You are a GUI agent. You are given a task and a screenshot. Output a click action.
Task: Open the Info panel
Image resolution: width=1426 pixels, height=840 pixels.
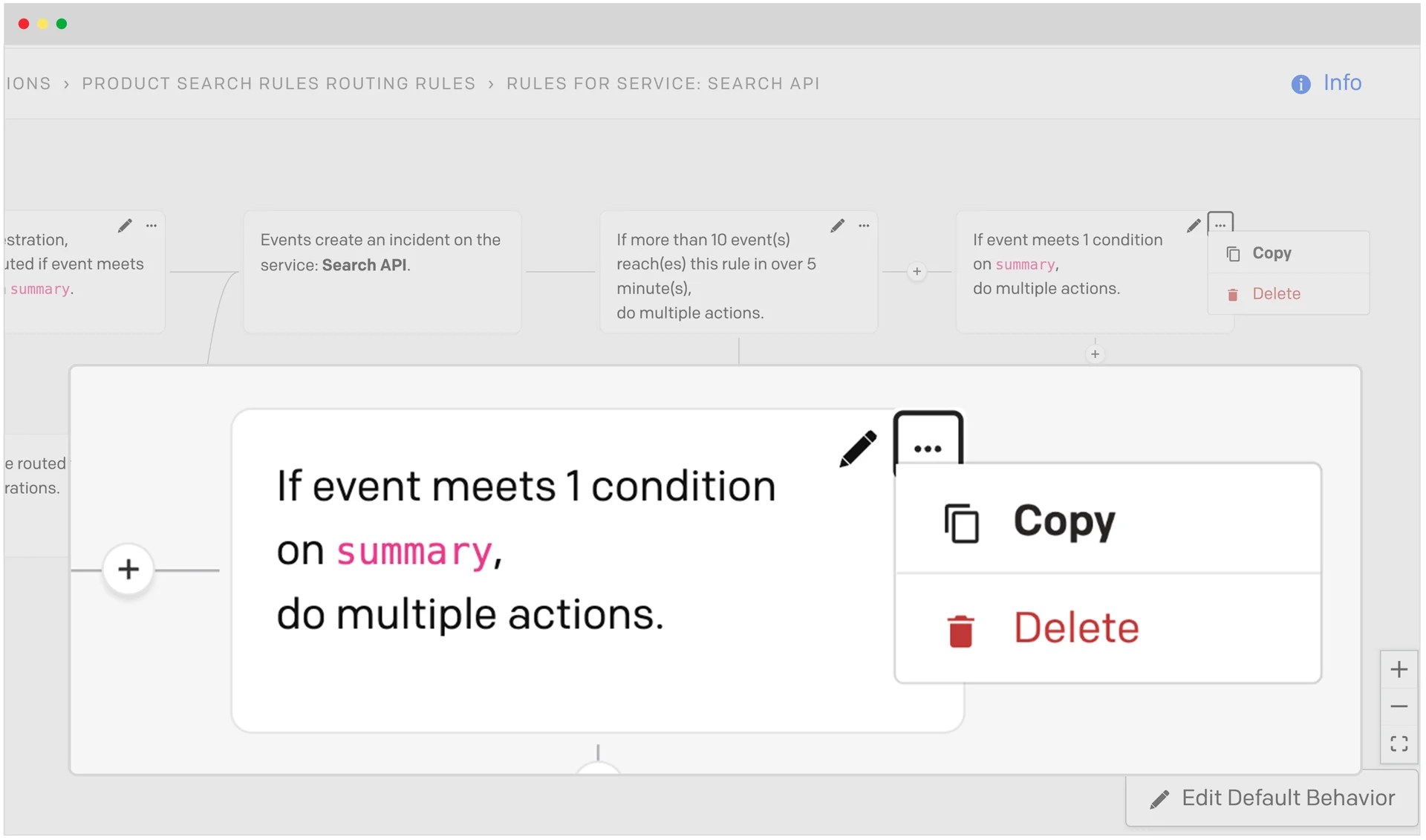coord(1326,82)
